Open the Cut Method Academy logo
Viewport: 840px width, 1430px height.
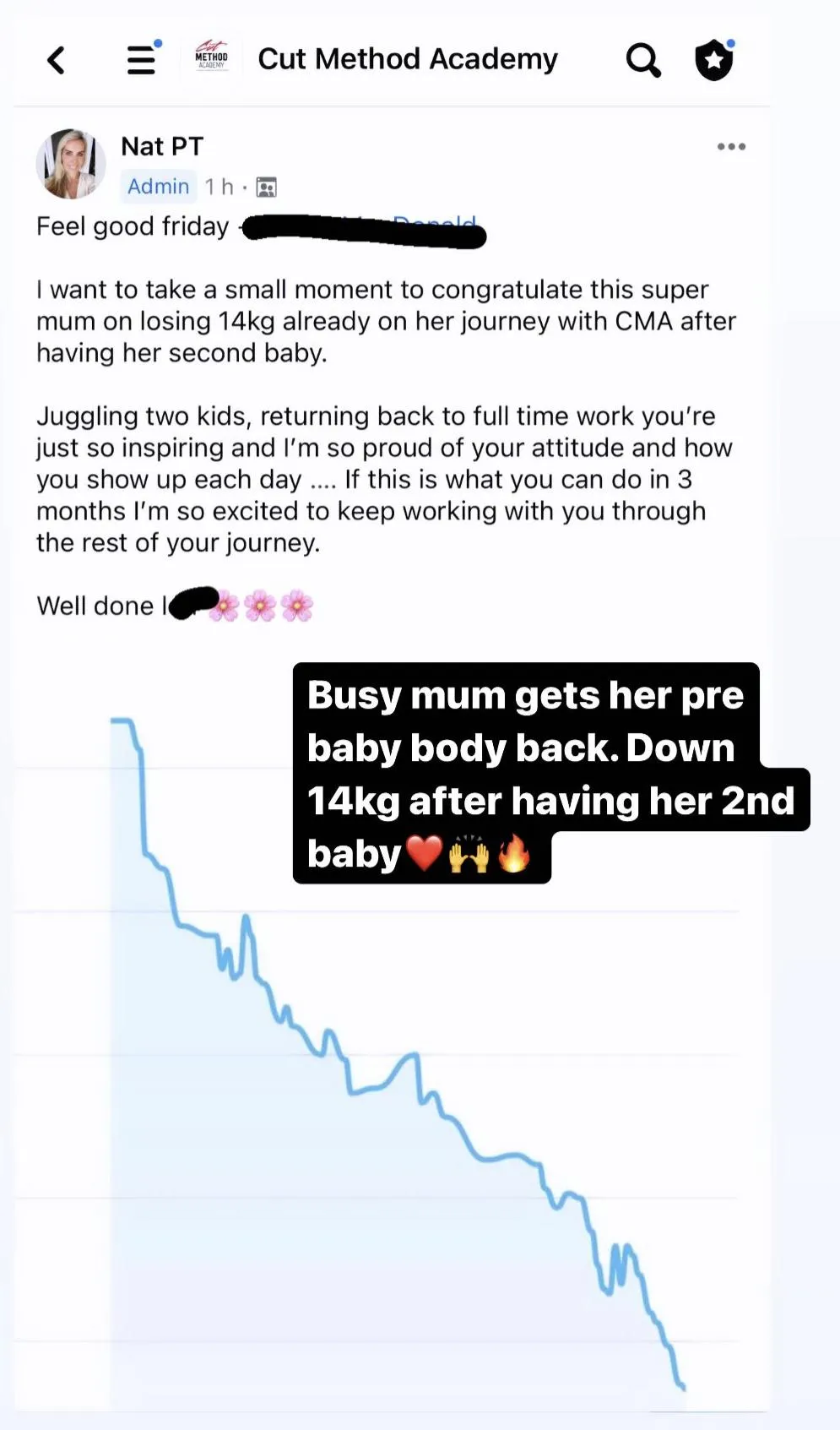211,57
